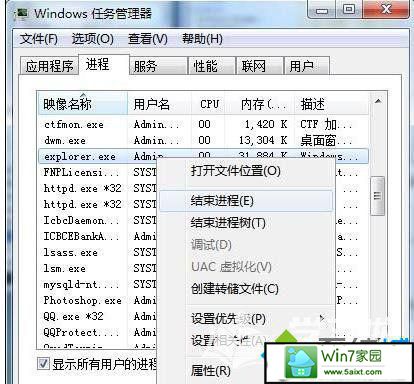The image size is (414, 384).
Task: Close the Task Manager window
Action: click(x=386, y=10)
